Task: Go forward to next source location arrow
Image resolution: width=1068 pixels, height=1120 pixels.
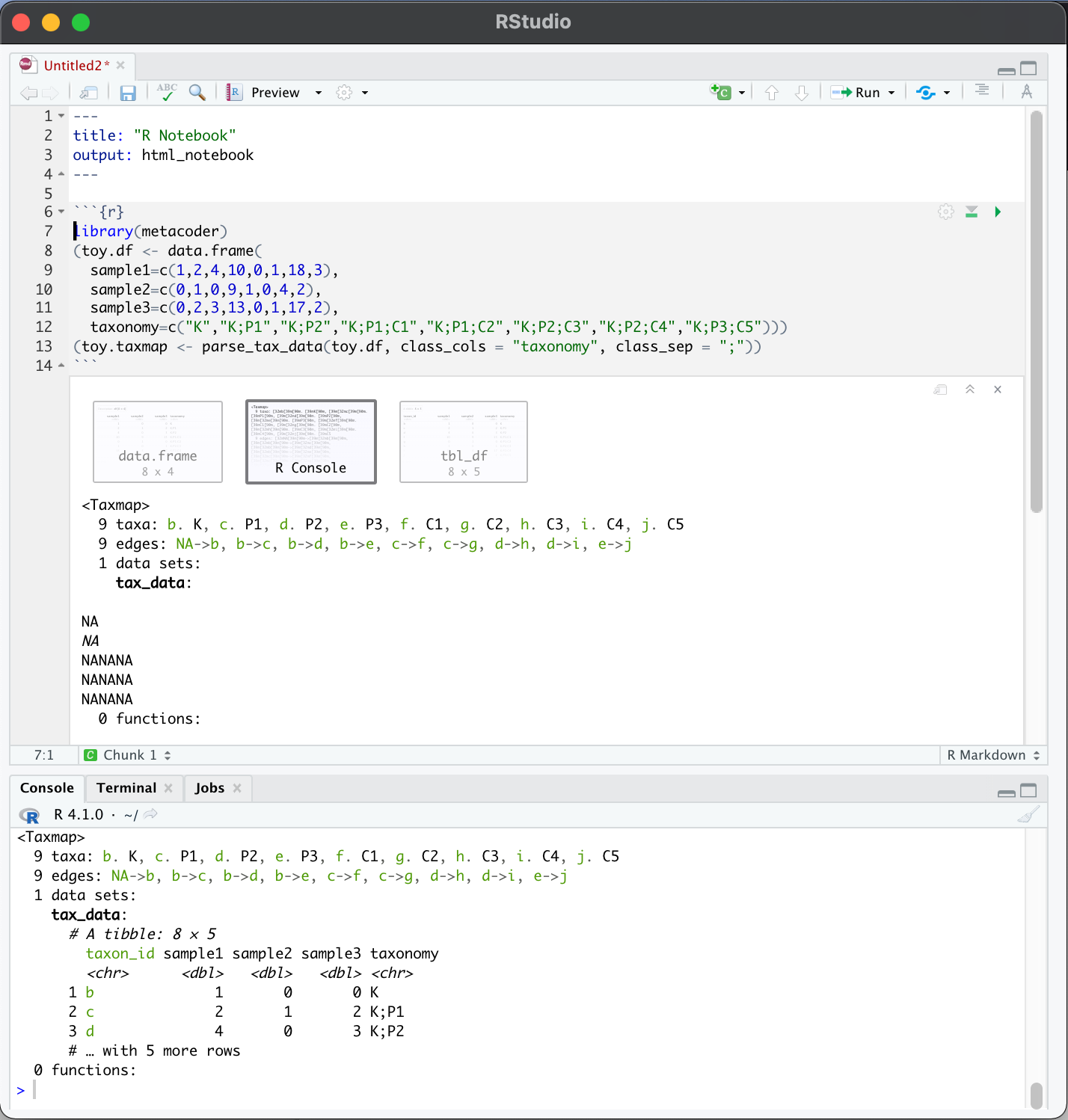Action: click(50, 93)
